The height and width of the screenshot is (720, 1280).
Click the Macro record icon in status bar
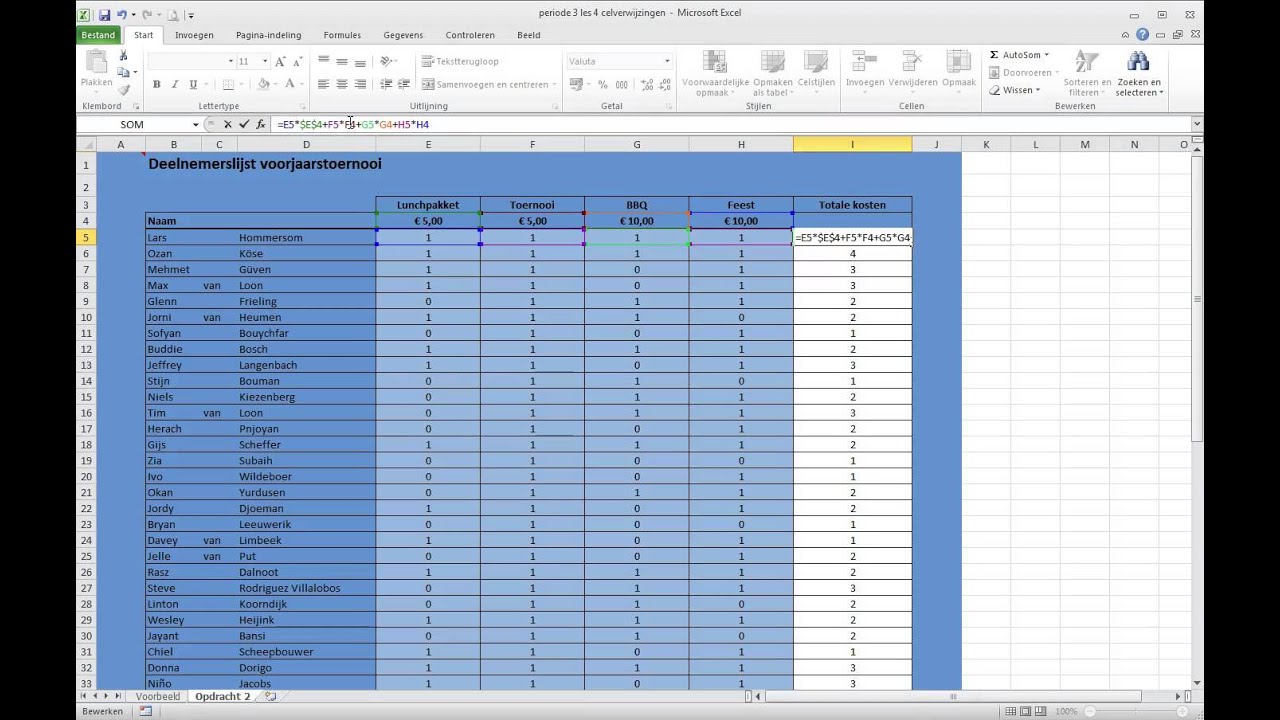146,711
